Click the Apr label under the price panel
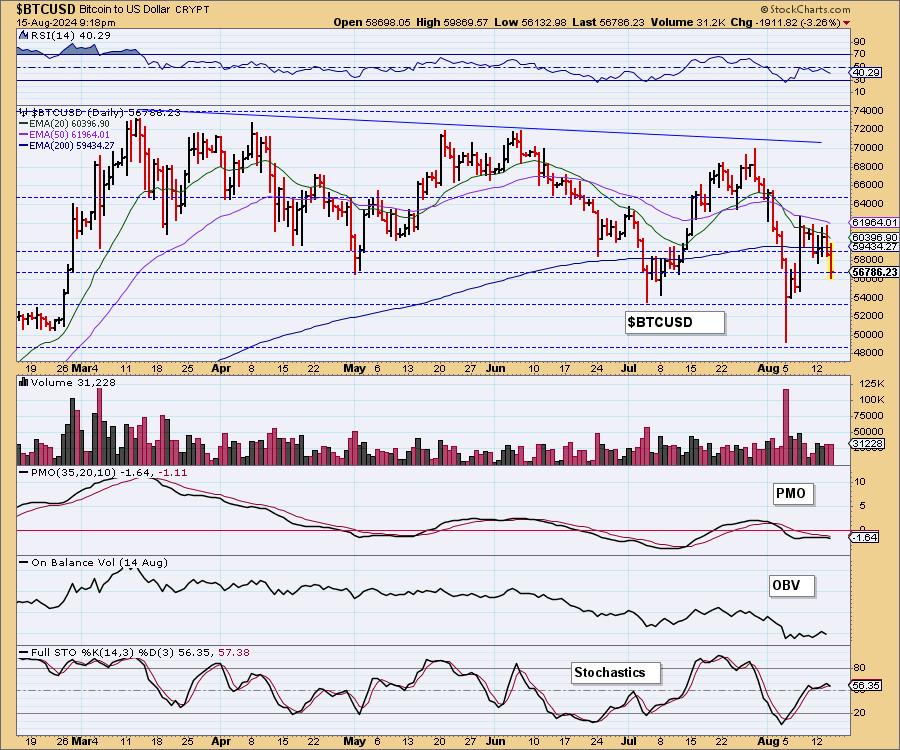The width and height of the screenshot is (900, 750). [x=221, y=368]
